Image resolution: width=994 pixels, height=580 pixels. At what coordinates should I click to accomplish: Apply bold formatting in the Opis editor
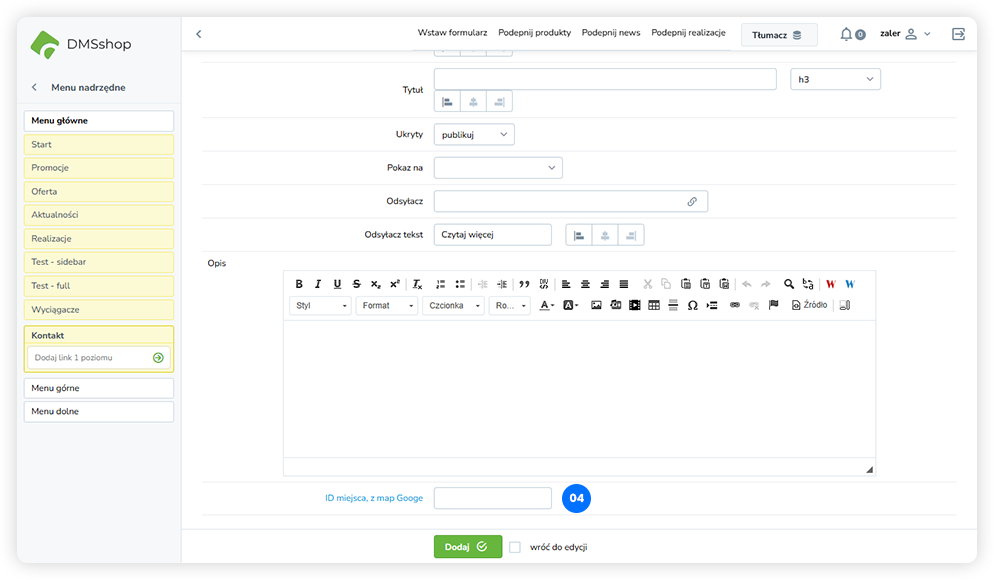[x=299, y=284]
